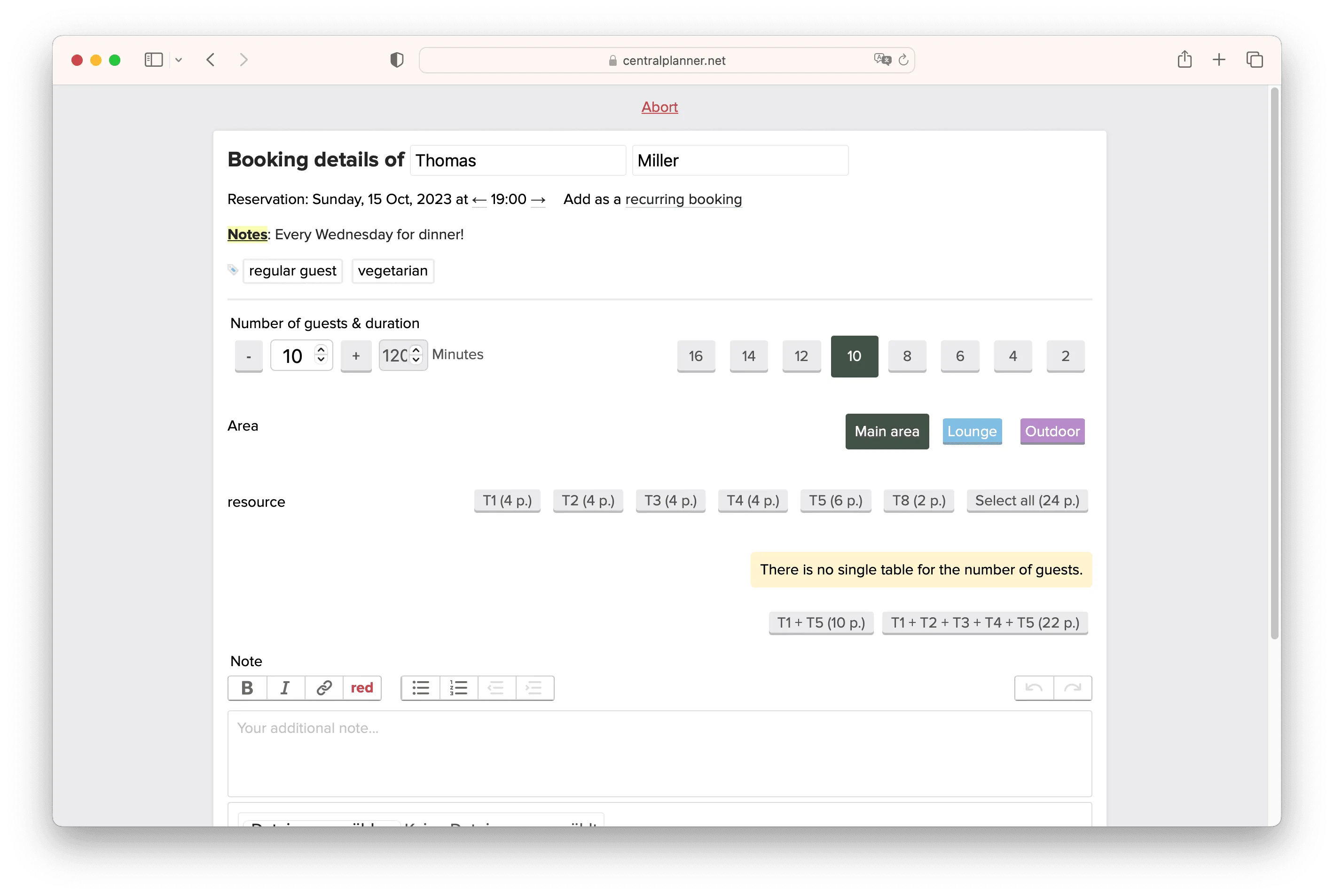Click the undo icon in the note toolbar
Viewport: 1334px width, 896px height.
(1034, 687)
